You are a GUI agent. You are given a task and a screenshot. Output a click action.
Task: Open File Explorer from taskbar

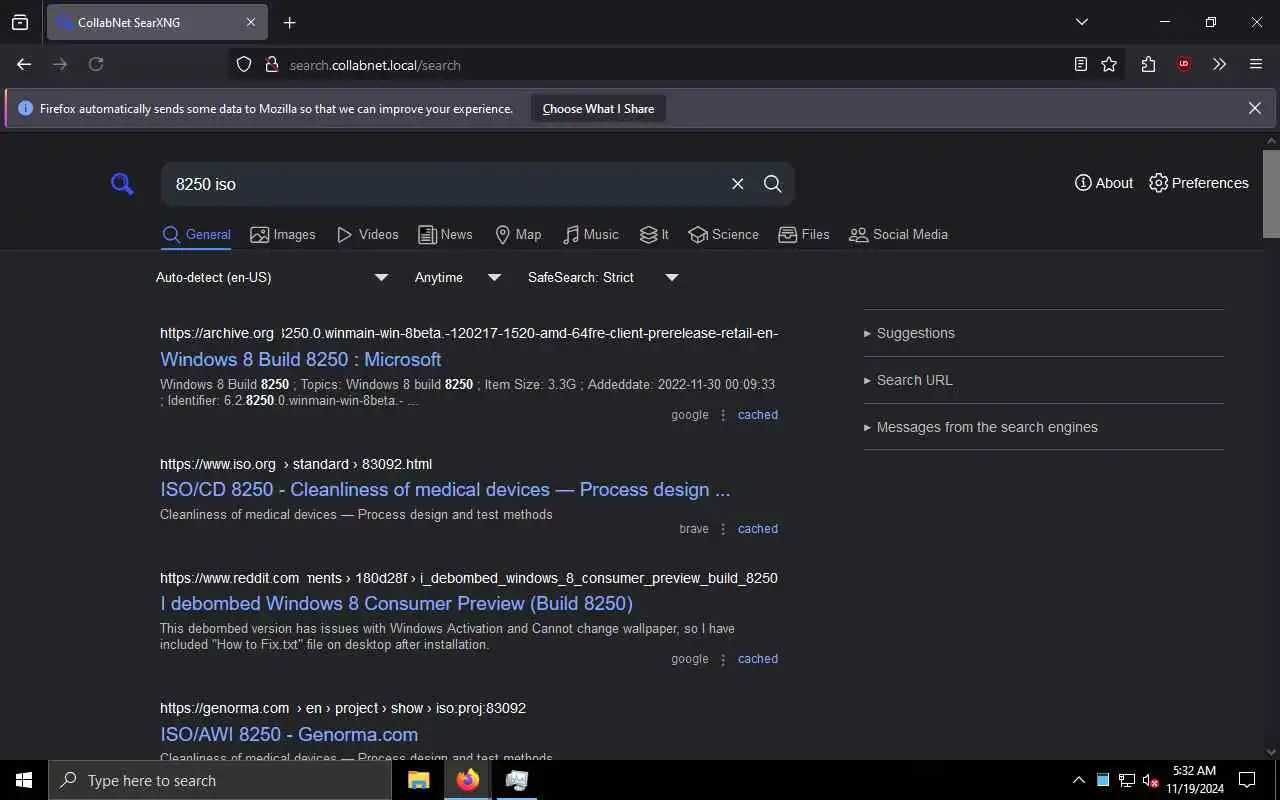pyautogui.click(x=418, y=780)
